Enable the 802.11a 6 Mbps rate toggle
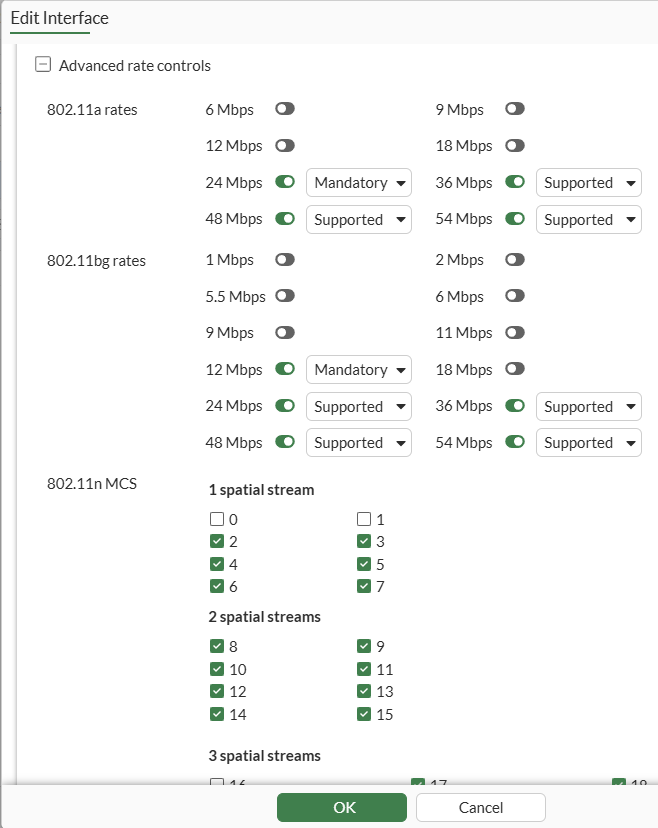658x828 pixels. [x=285, y=109]
